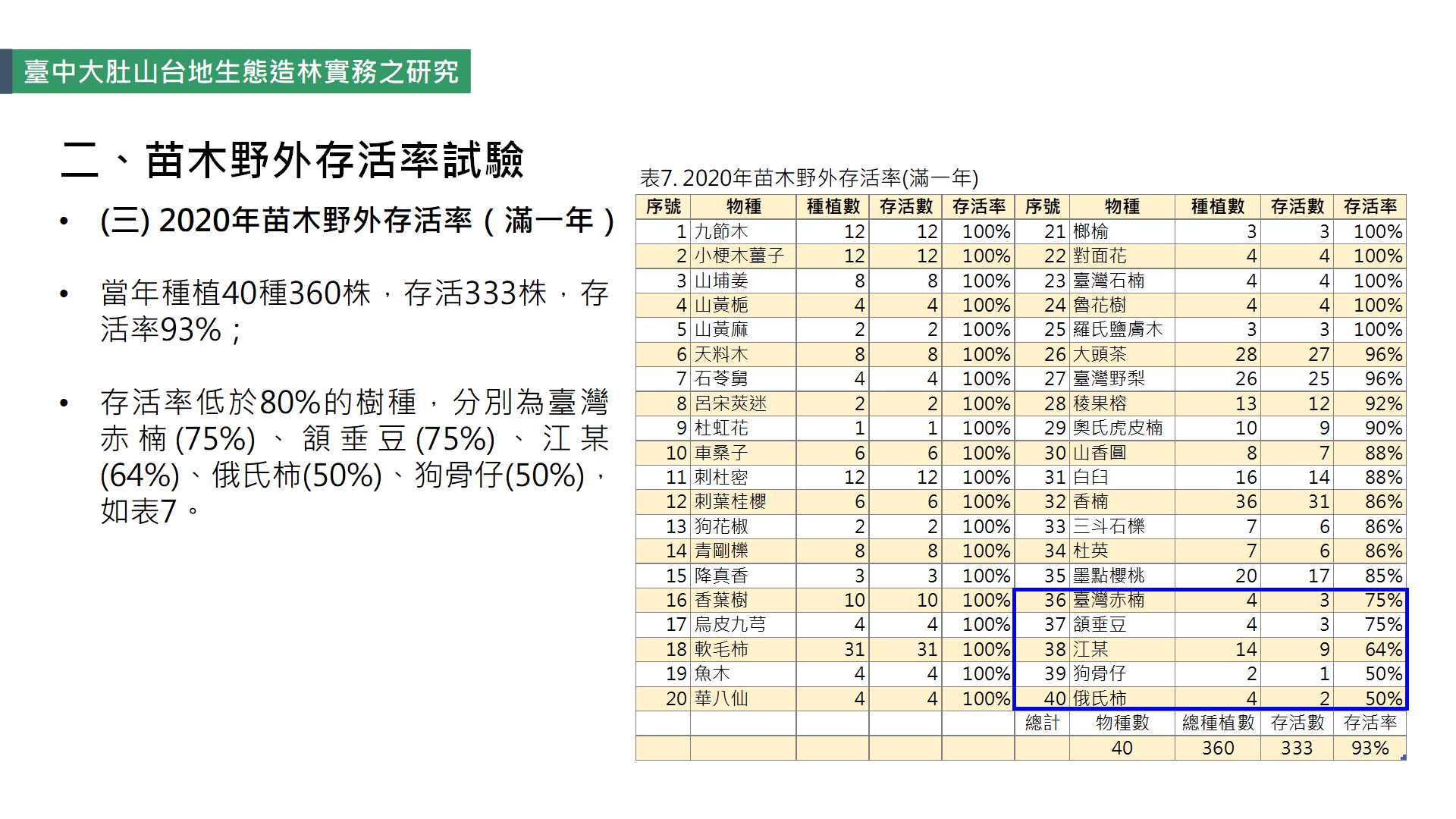Click species cell 榔榆
1456x819 pixels.
(x=1122, y=231)
